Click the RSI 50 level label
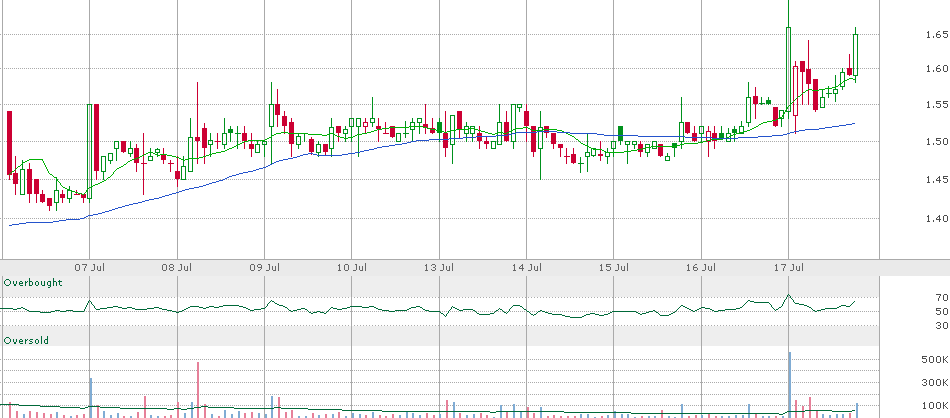Screen dimensions: 950x418 point(942,312)
